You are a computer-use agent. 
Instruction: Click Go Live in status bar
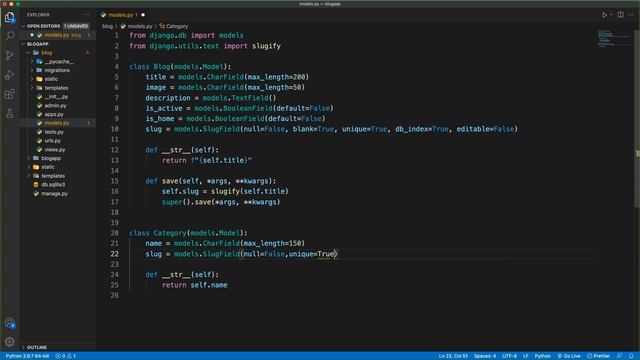tap(569, 356)
